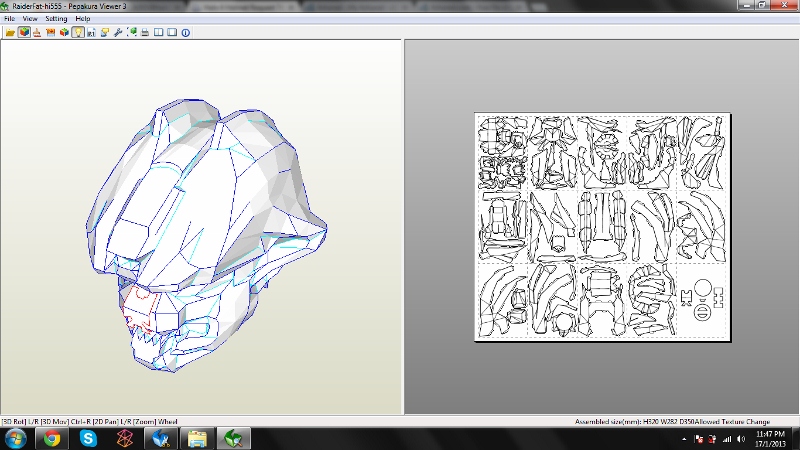Click the pink wireframe app taskbar icon

point(124,439)
